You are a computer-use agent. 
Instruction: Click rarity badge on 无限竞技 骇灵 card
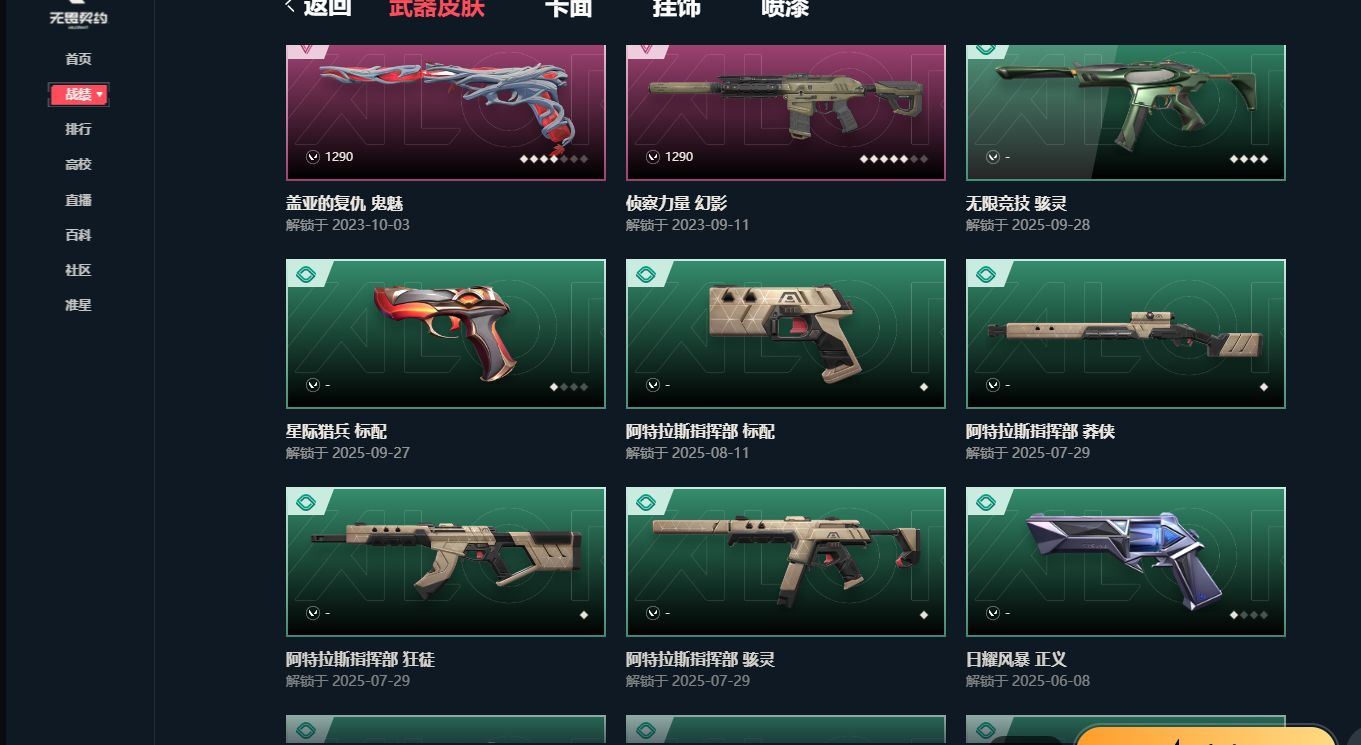[x=987, y=51]
